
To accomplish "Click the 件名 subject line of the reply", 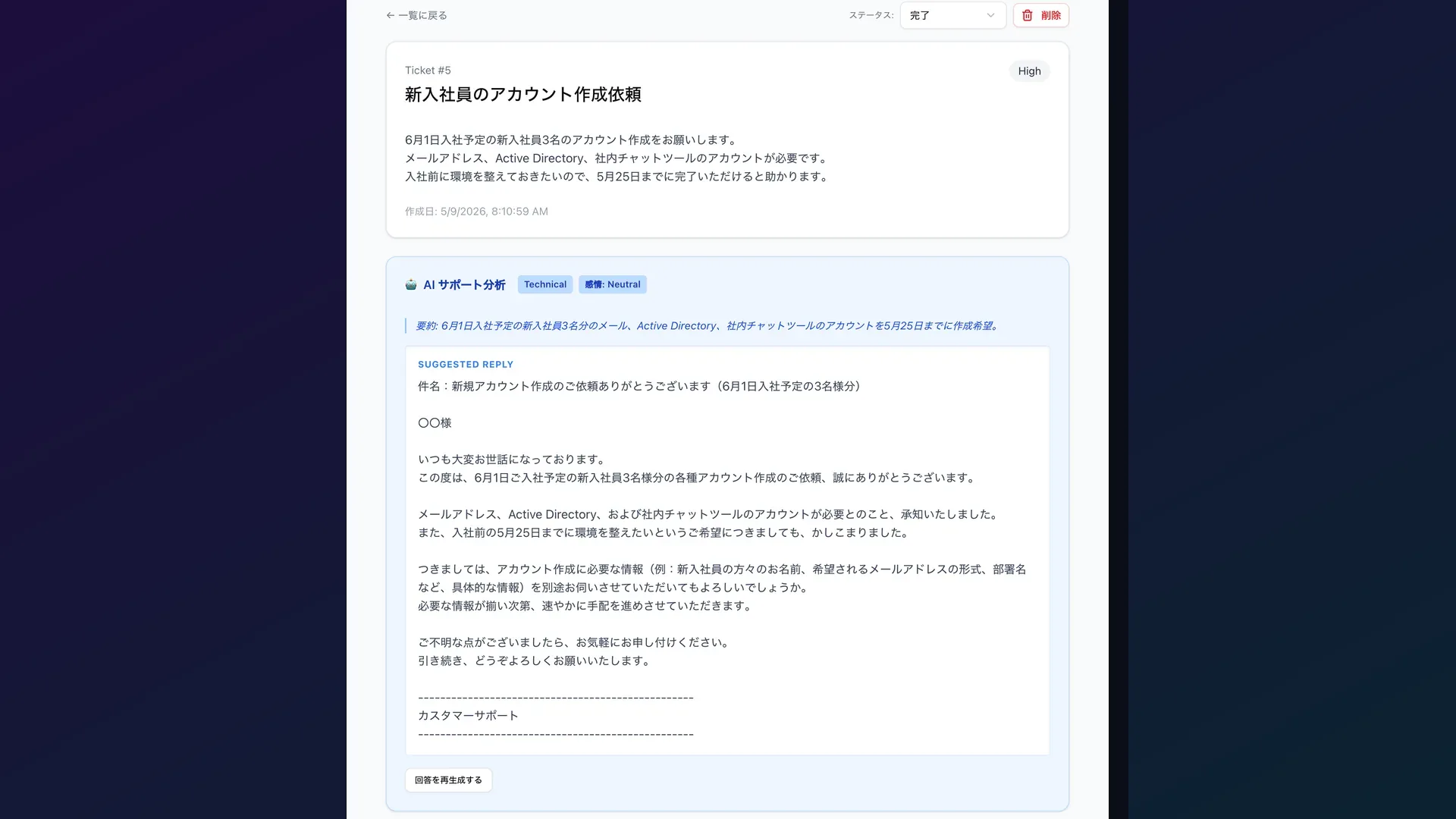I will pyautogui.click(x=639, y=386).
